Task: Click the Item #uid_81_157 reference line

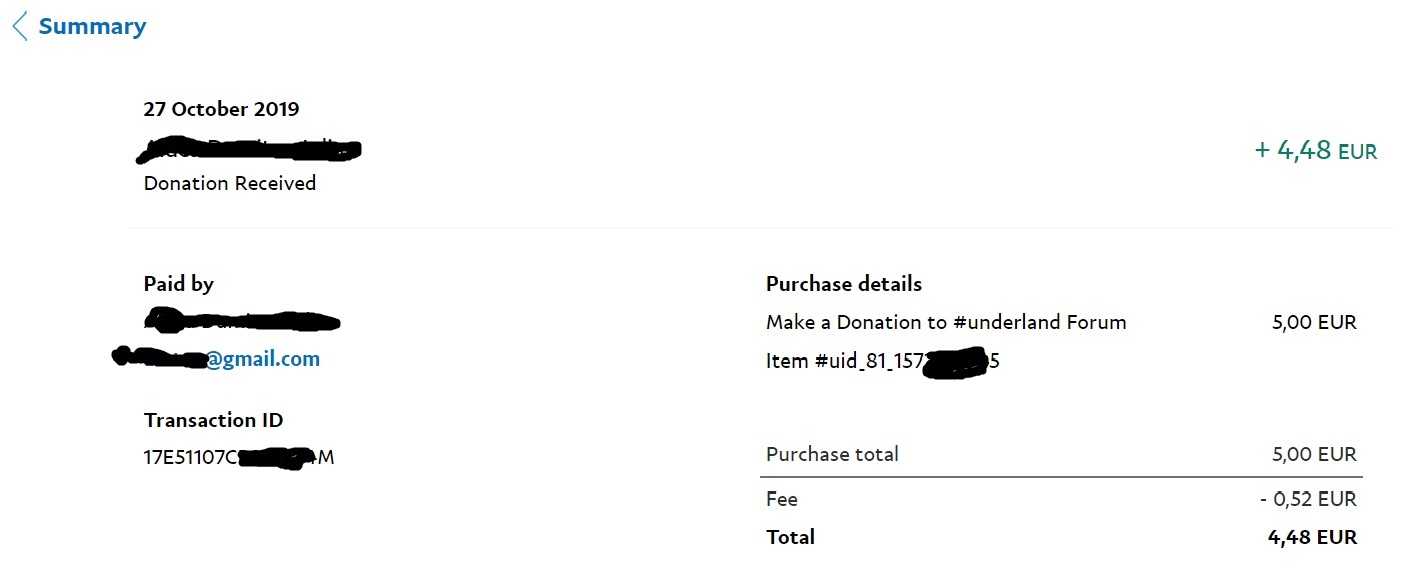Action: click(882, 361)
